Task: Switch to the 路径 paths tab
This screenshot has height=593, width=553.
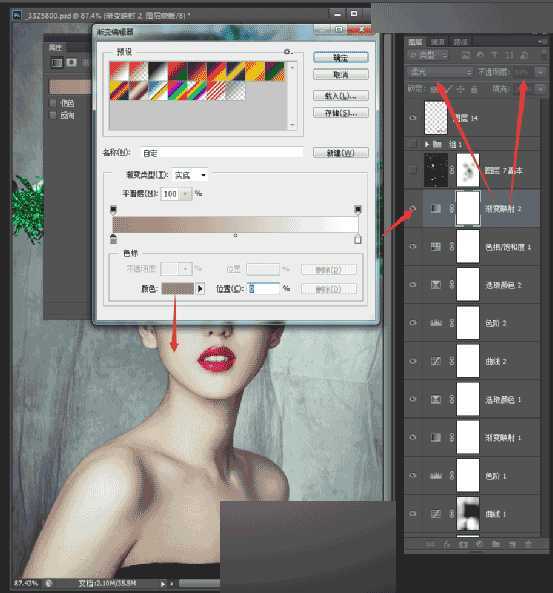Action: coord(460,42)
